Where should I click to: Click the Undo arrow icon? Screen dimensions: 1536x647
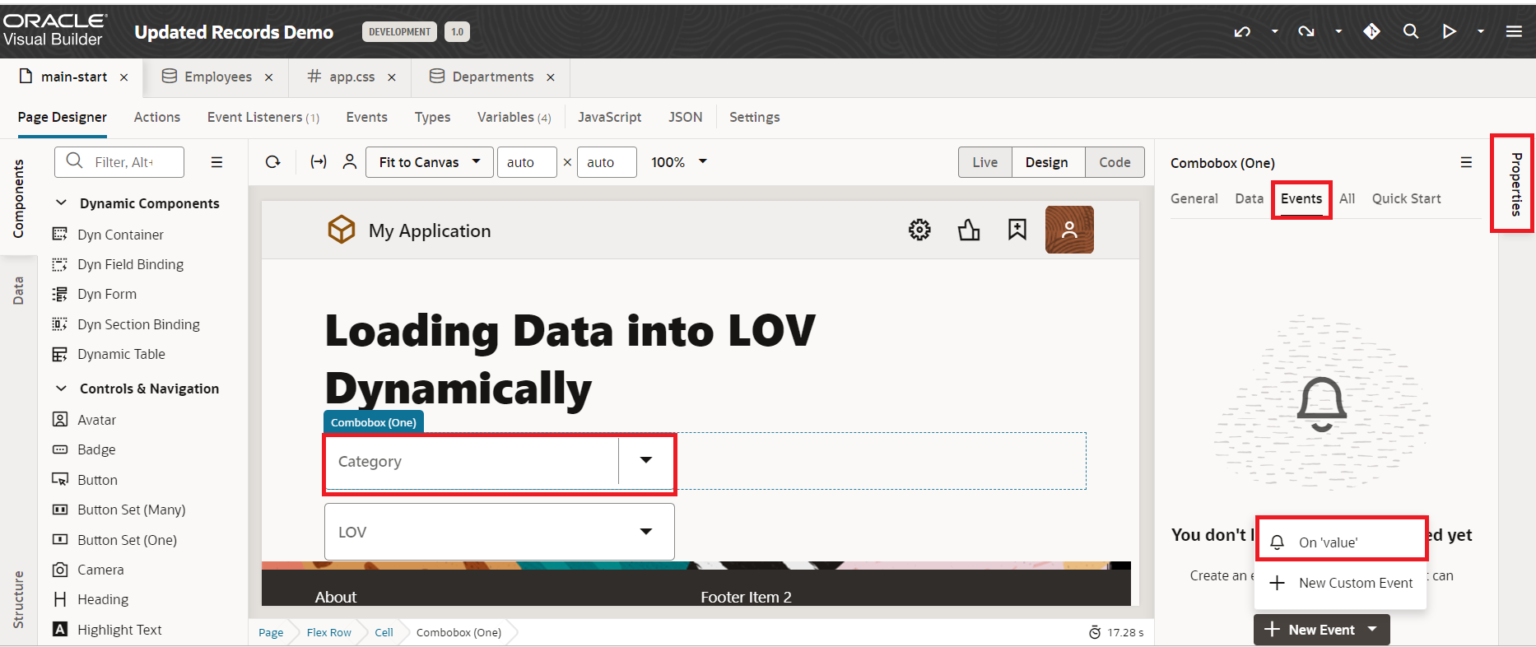[x=1242, y=32]
